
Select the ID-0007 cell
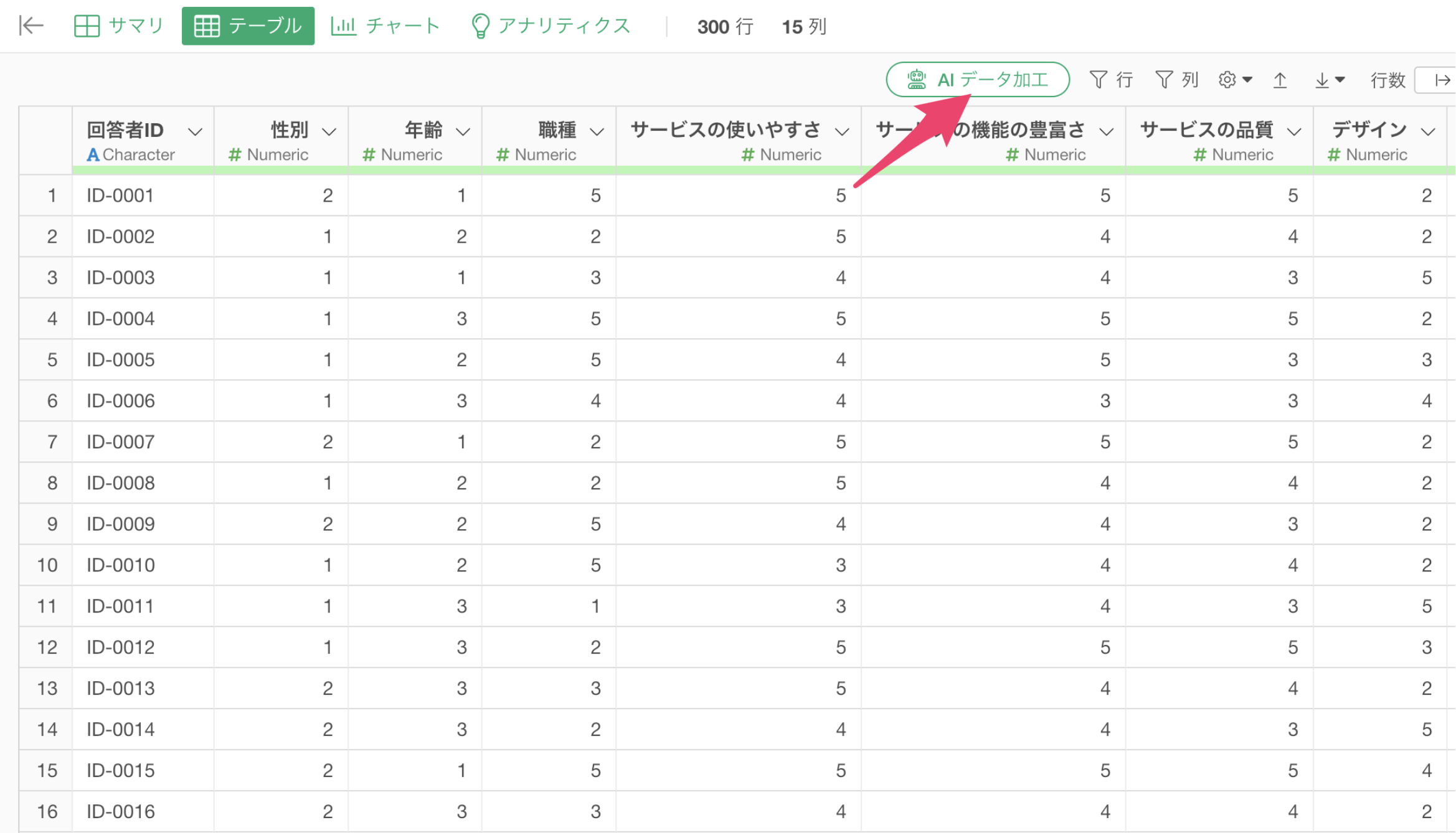(x=120, y=441)
